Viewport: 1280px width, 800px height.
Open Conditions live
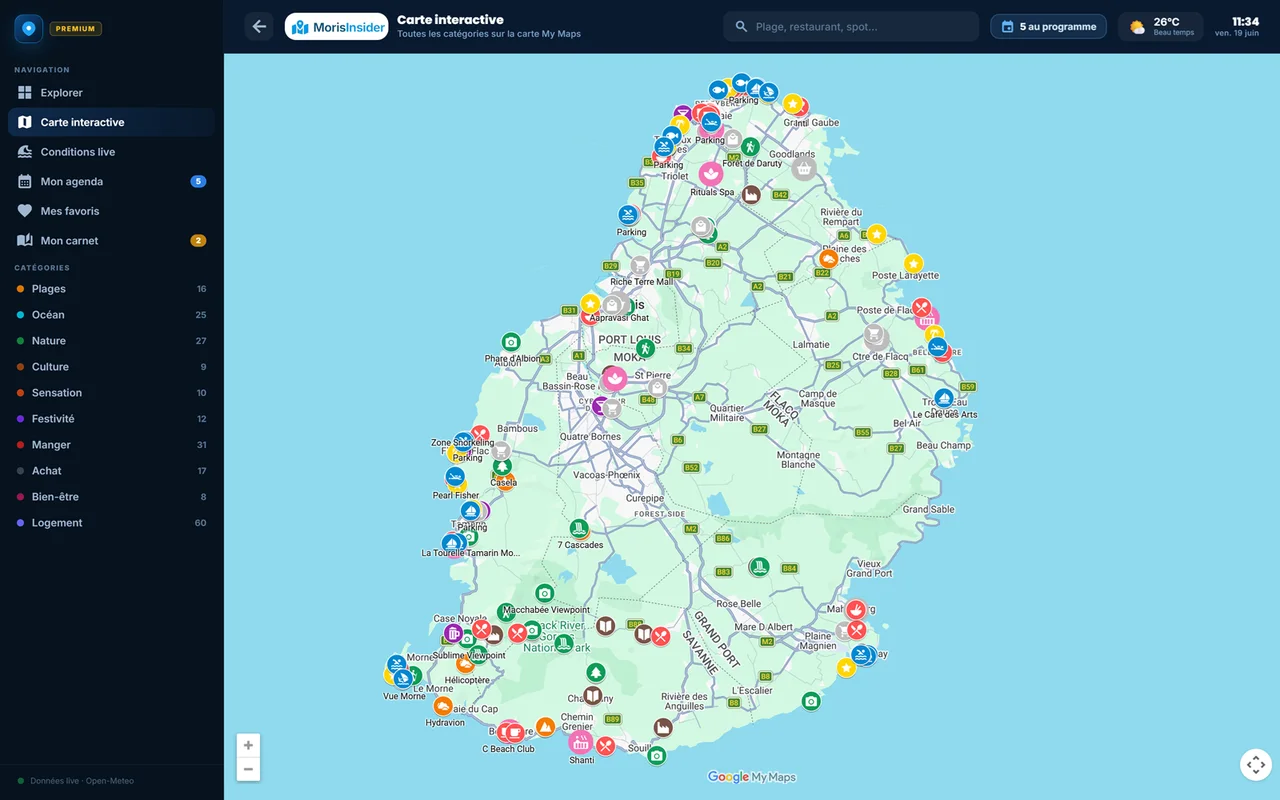[111, 152]
